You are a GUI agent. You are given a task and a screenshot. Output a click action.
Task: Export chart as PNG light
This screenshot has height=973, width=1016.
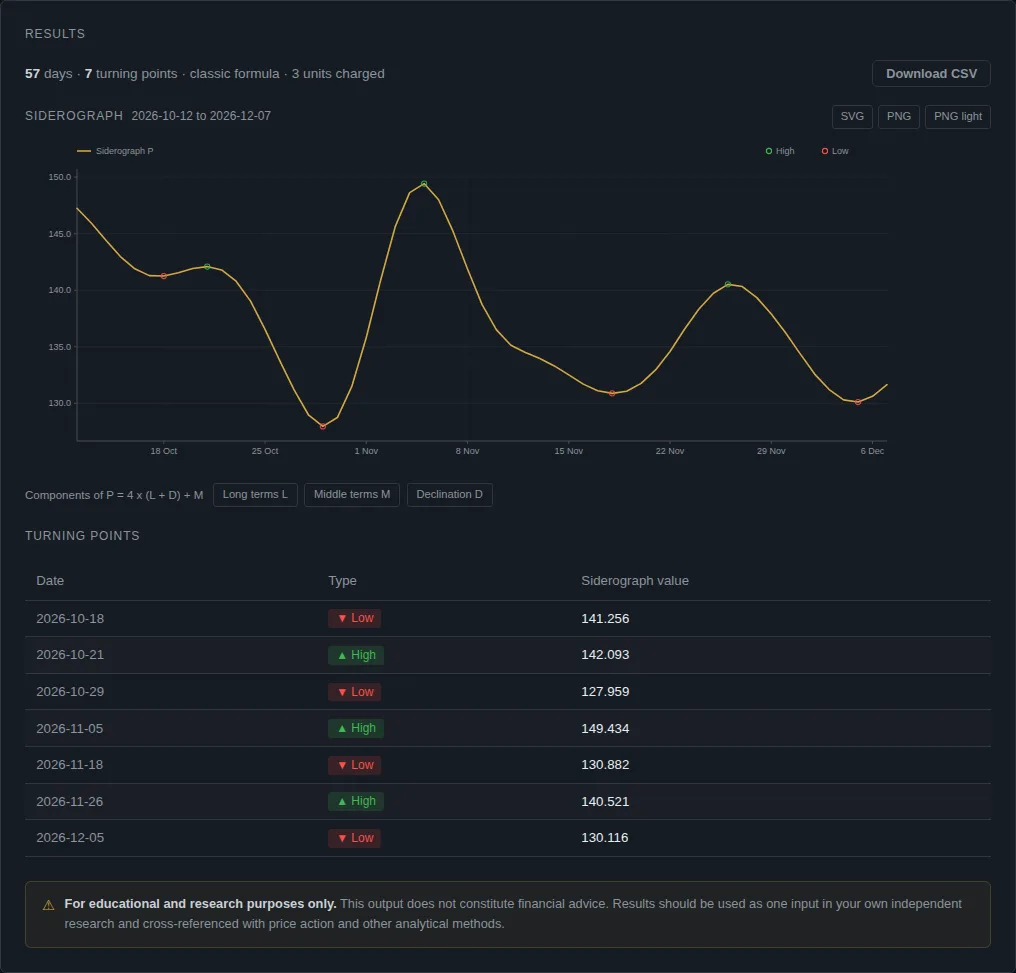[x=957, y=117]
